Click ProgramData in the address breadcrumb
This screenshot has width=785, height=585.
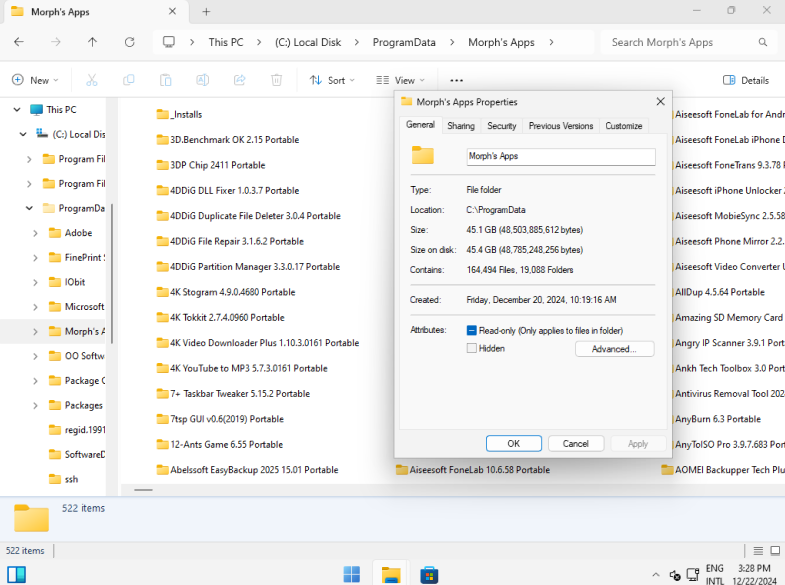(x=404, y=42)
